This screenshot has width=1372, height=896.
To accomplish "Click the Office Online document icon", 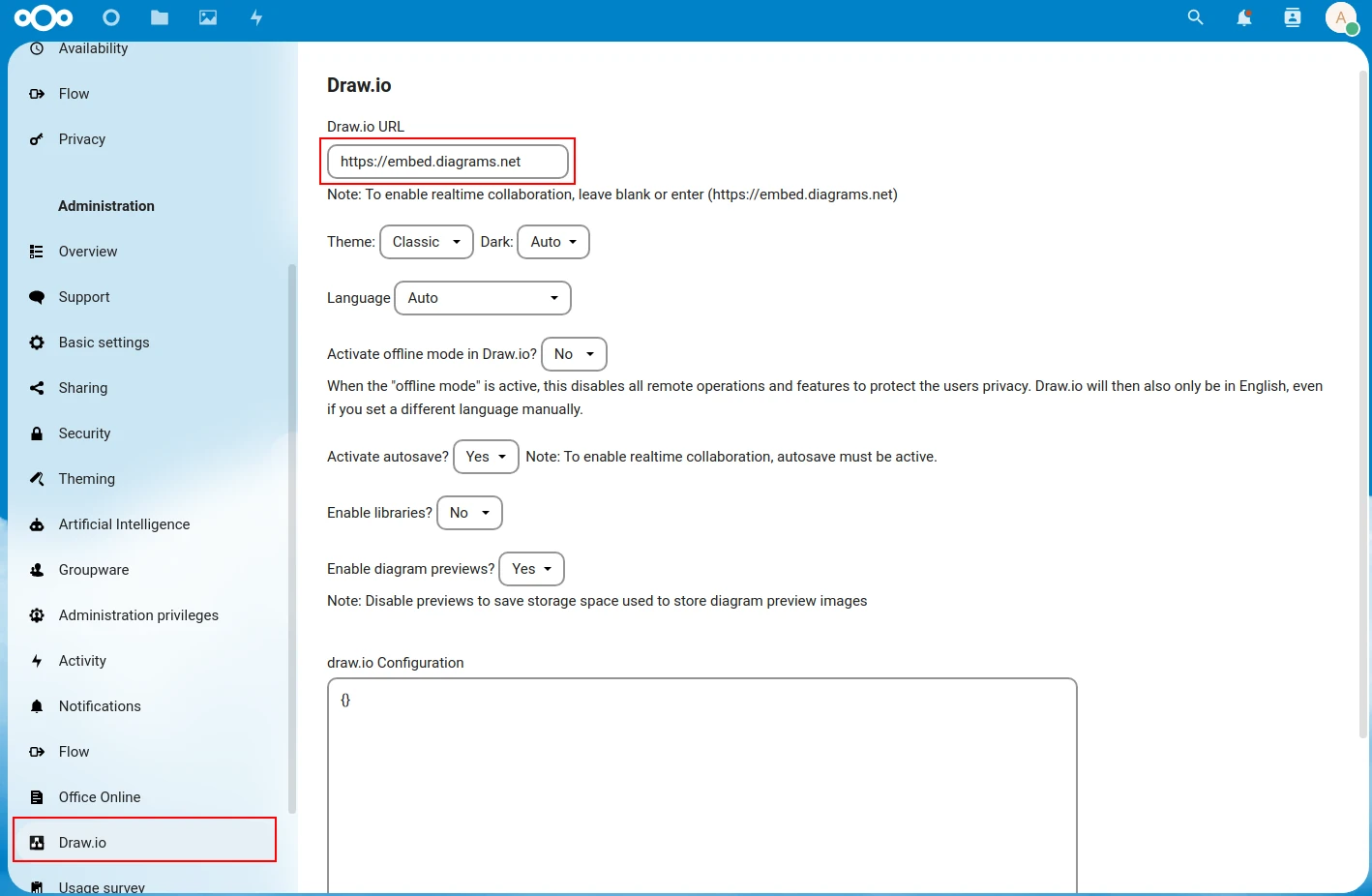I will [37, 797].
